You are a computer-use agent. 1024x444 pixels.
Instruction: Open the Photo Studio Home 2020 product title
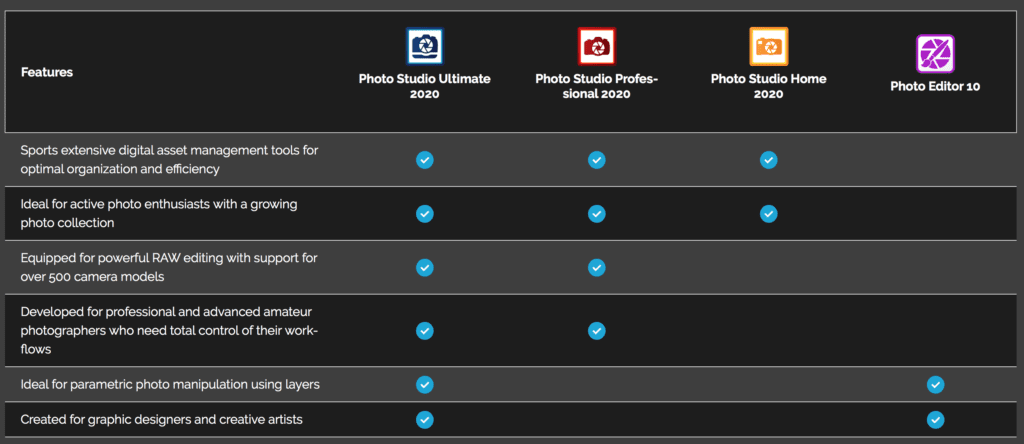[x=769, y=86]
